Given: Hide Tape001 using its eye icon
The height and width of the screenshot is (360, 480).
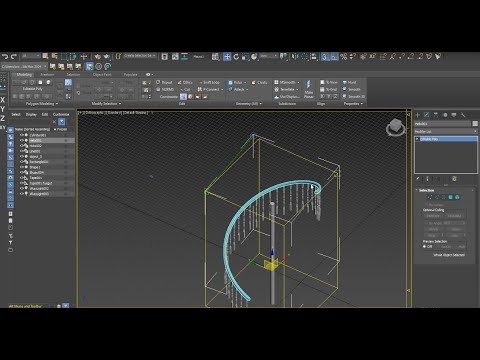Looking at the screenshot, I should [x=22, y=178].
